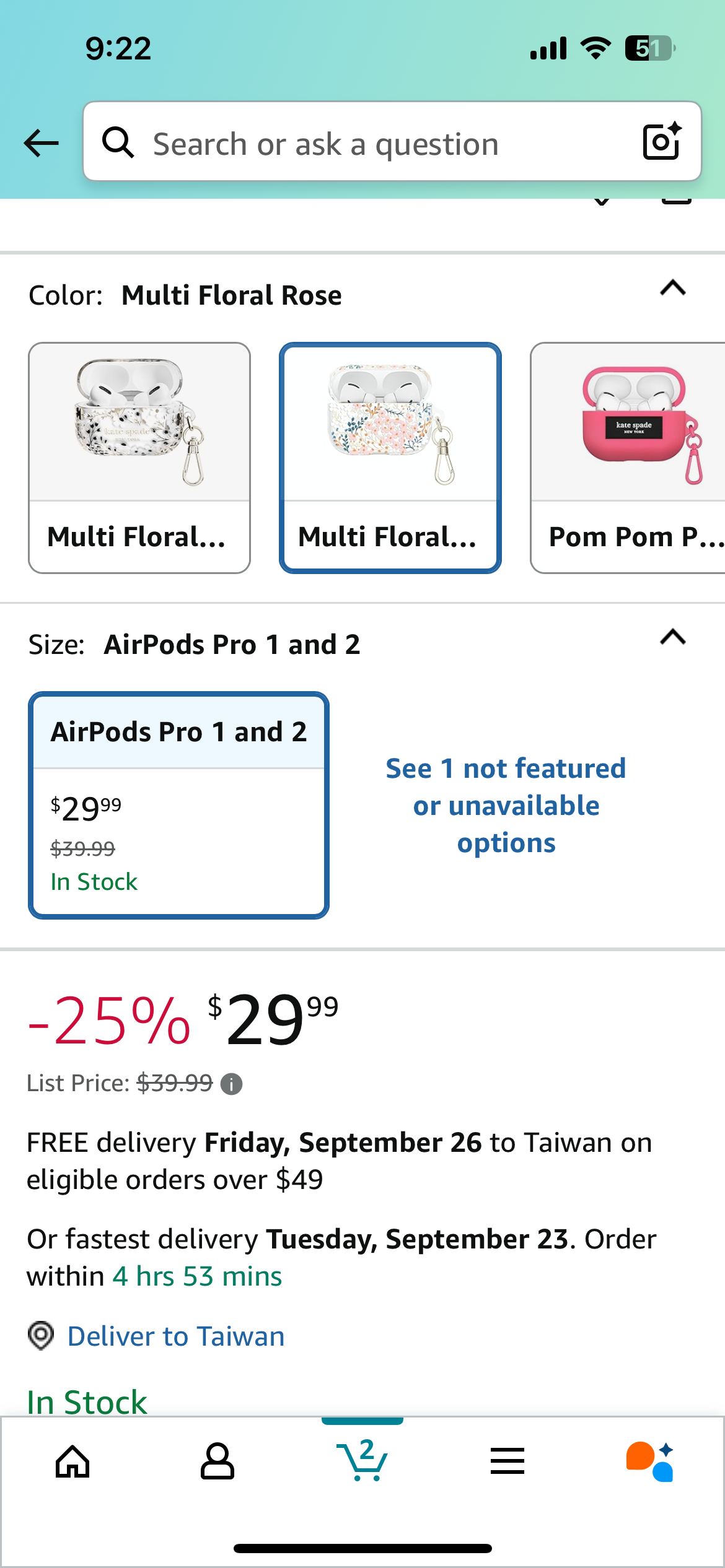
Task: Tap the back arrow icon
Action: coord(41,143)
